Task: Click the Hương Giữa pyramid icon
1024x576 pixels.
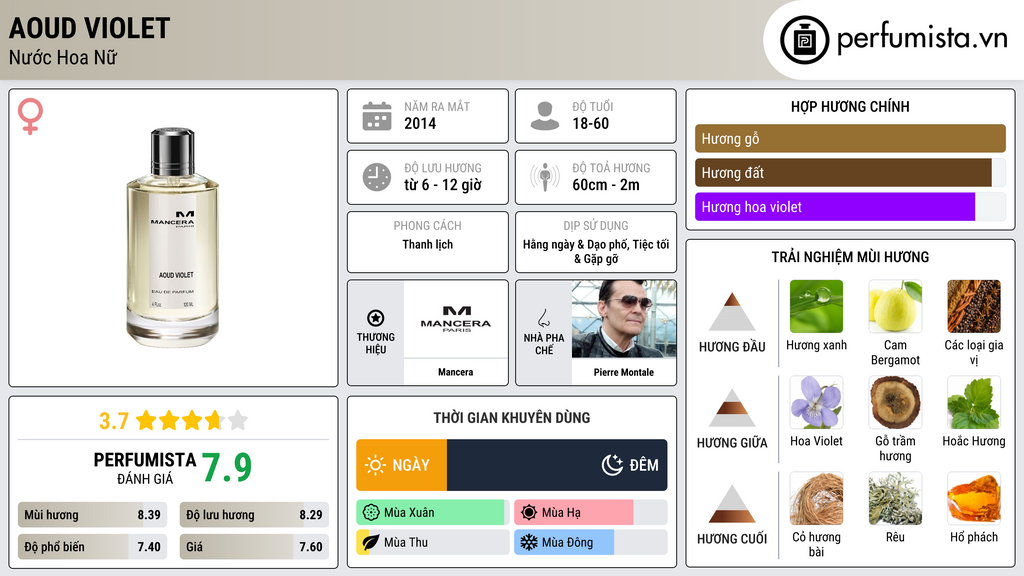Action: coord(732,408)
